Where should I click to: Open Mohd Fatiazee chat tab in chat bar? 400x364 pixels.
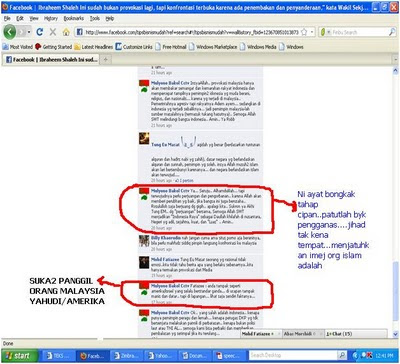point(261,334)
